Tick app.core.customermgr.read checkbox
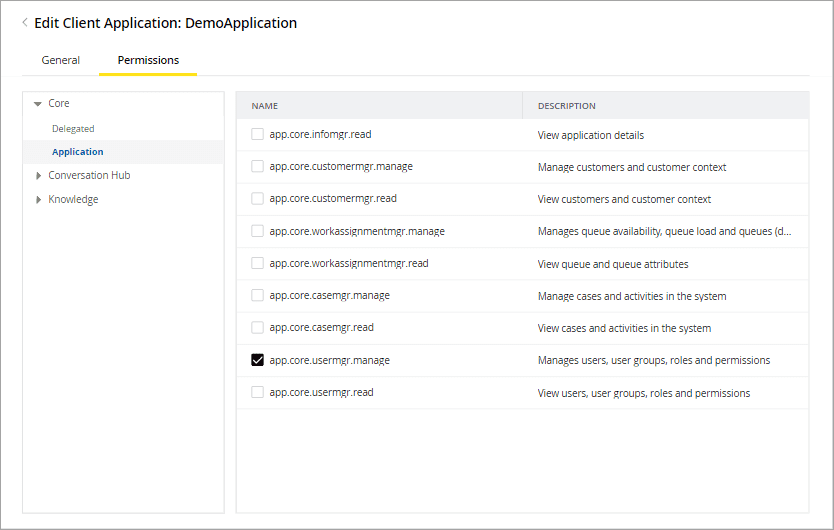The image size is (834, 530). click(x=258, y=199)
